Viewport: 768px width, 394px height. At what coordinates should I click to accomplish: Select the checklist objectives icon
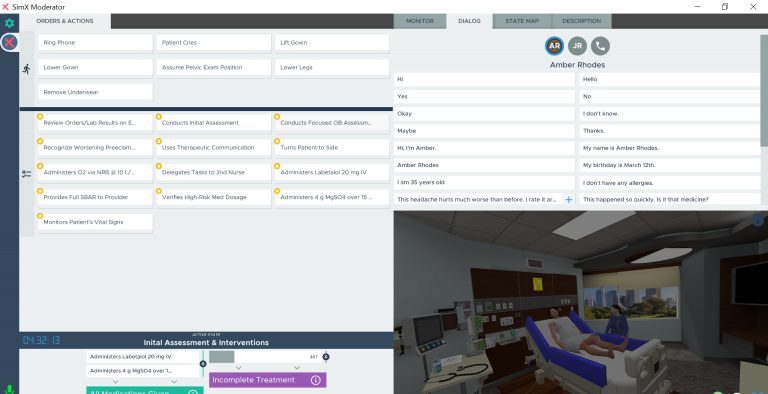pos(26,174)
